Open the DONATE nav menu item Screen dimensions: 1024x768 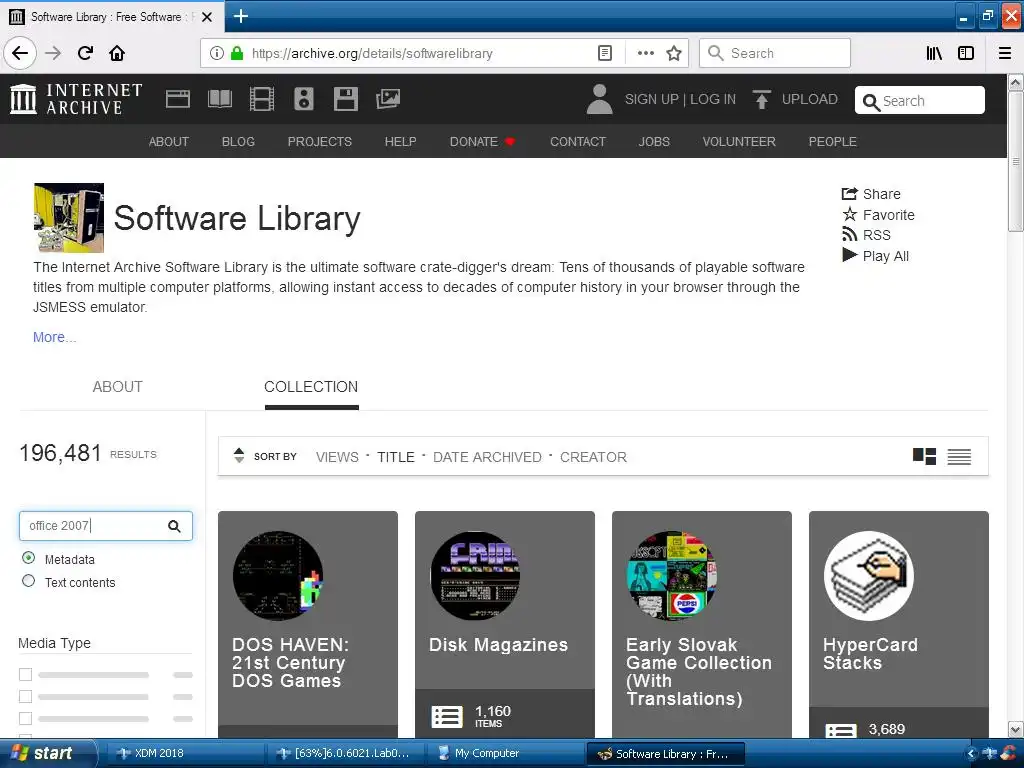point(482,142)
